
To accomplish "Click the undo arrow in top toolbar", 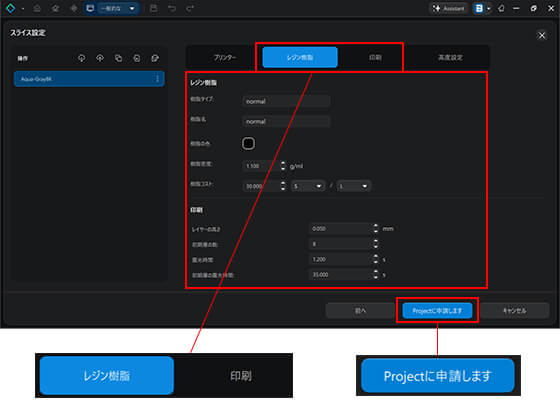I will coord(172,8).
